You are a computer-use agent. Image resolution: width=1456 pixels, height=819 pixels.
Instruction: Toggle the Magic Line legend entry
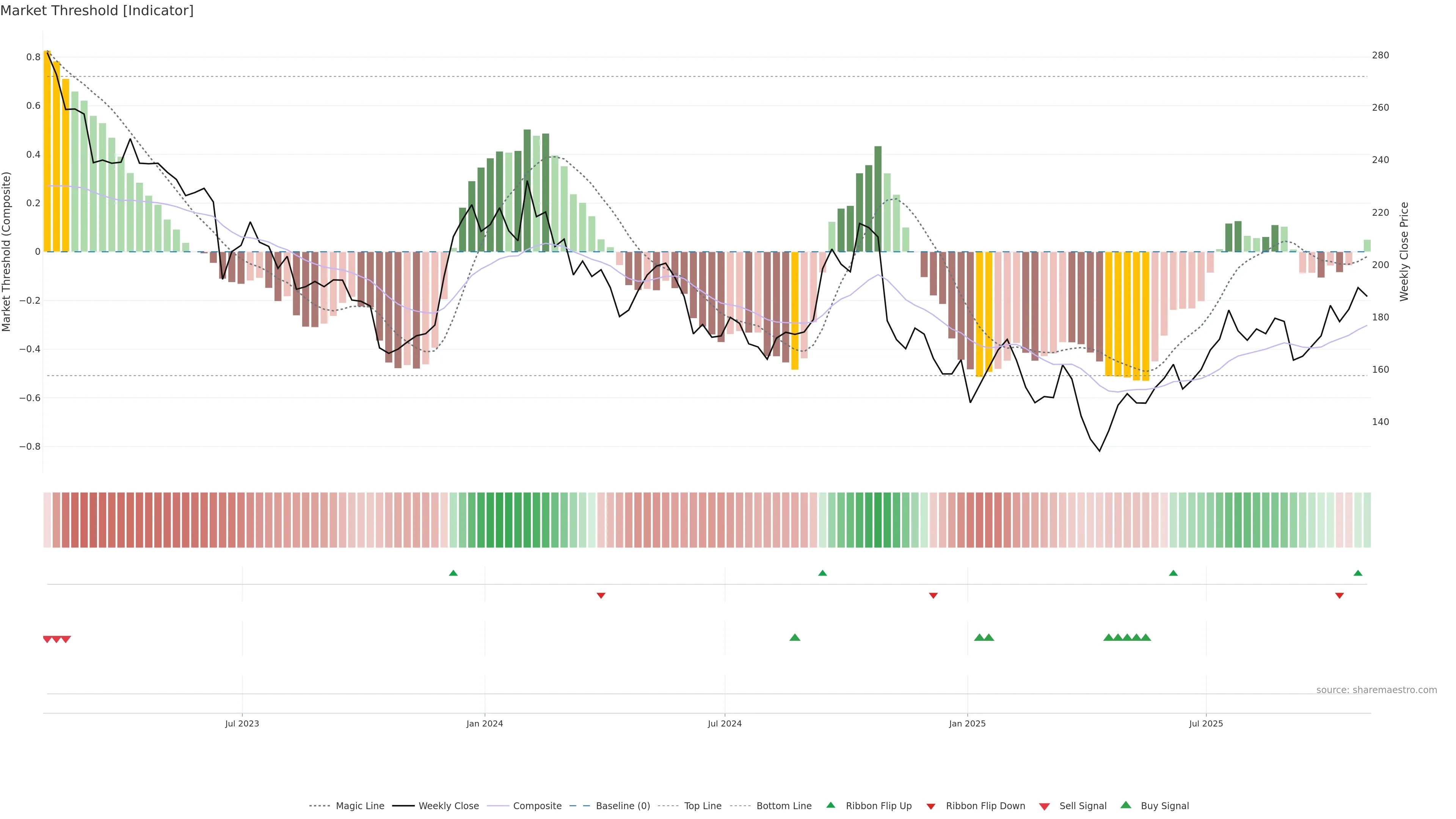(359, 806)
